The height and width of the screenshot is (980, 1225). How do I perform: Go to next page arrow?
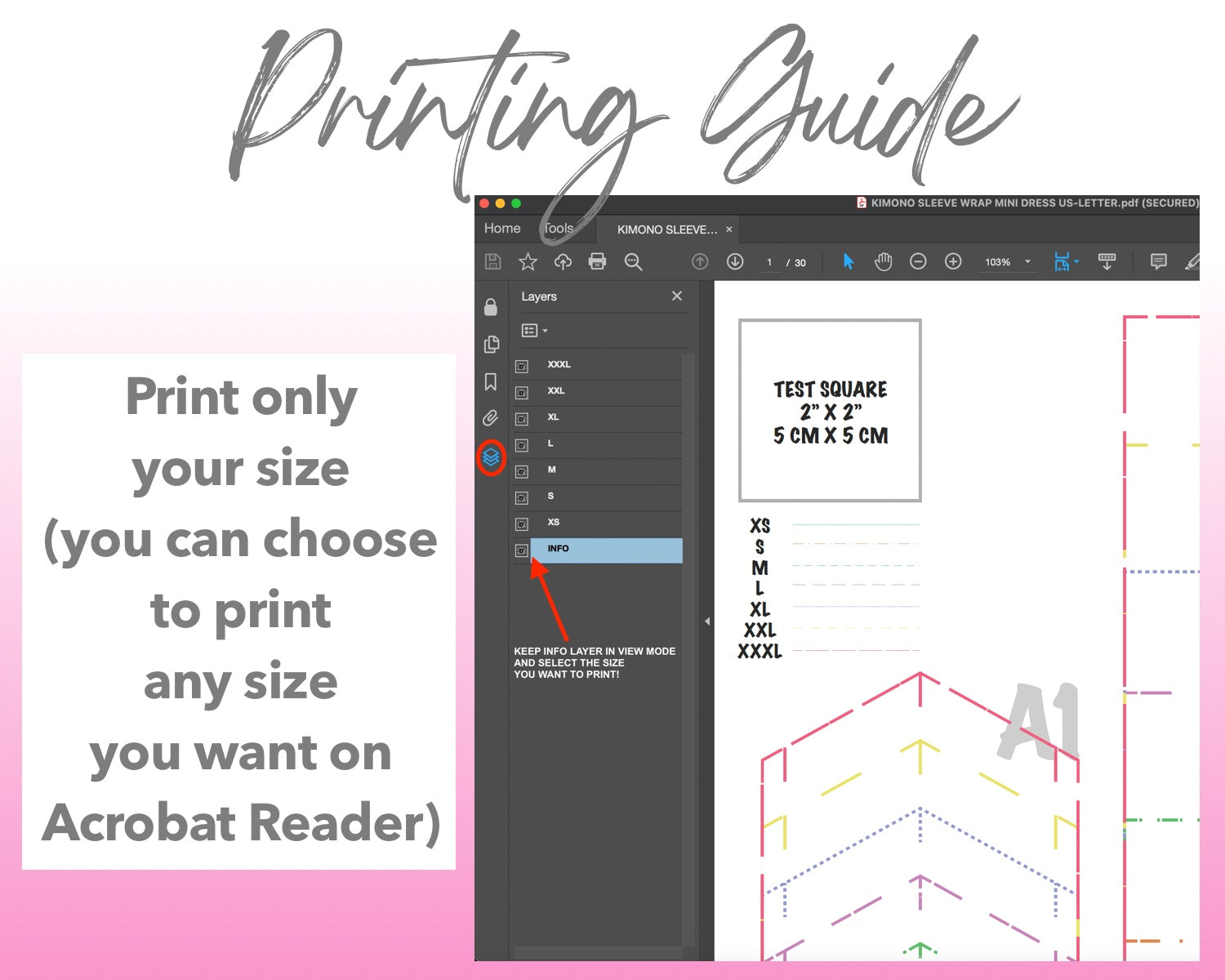pos(735,261)
